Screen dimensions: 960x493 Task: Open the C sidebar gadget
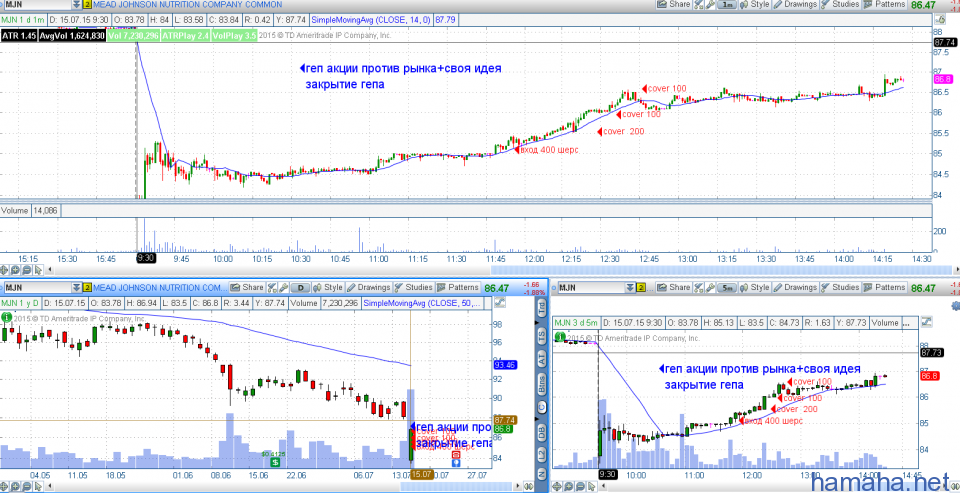pos(541,407)
